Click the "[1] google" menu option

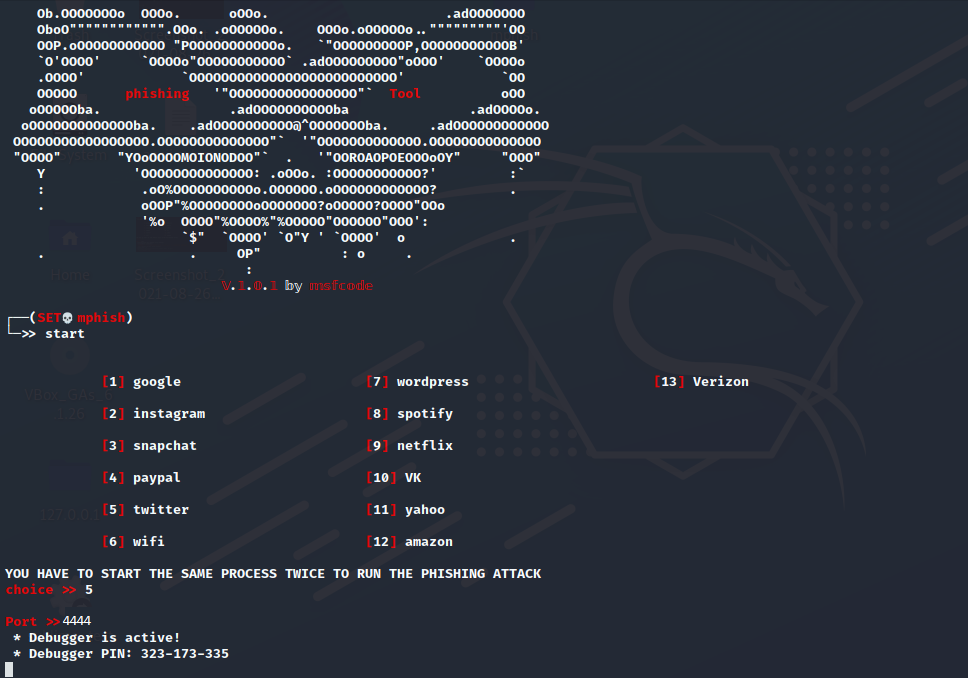click(141, 382)
